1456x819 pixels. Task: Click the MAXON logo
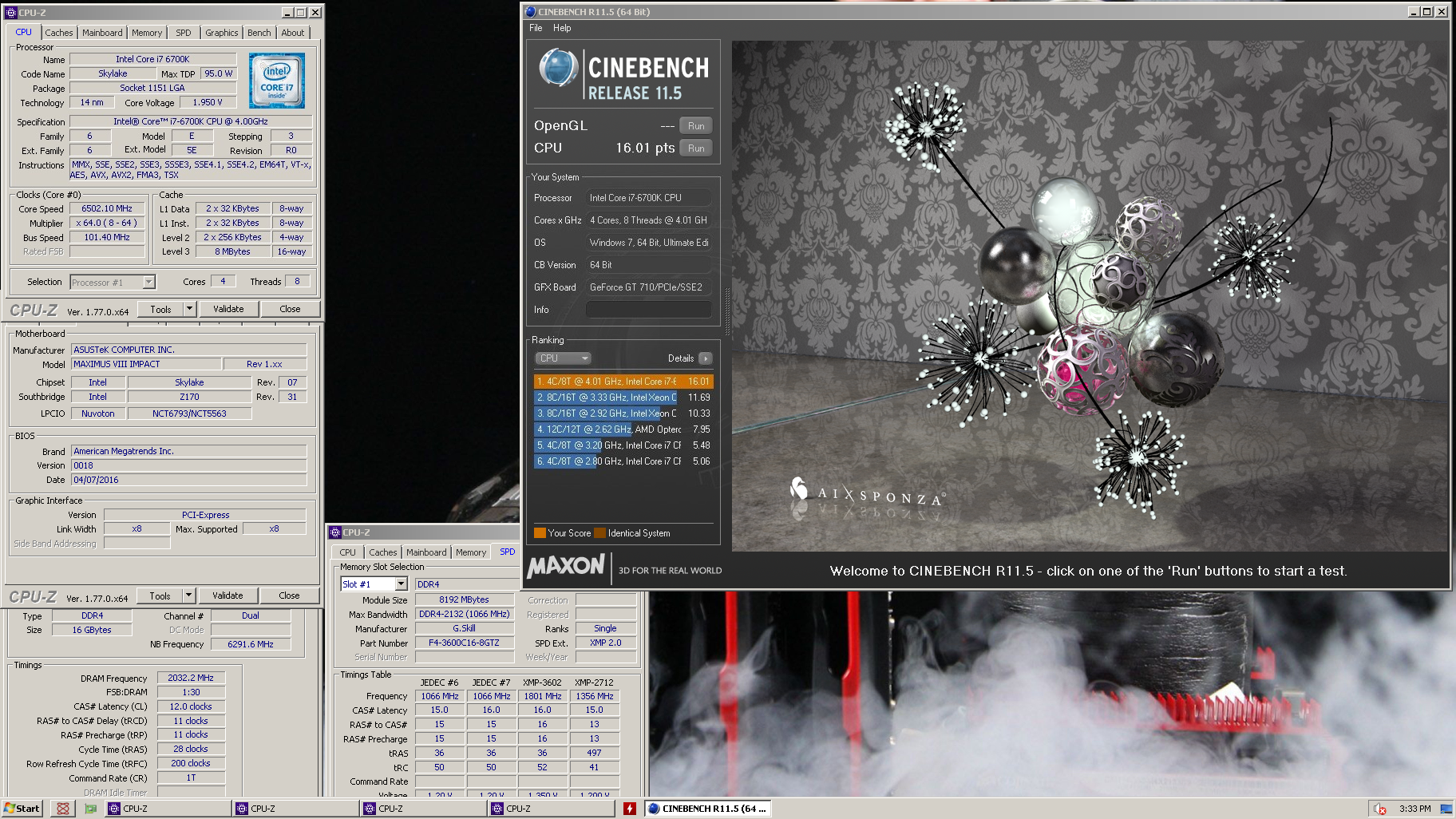point(566,566)
